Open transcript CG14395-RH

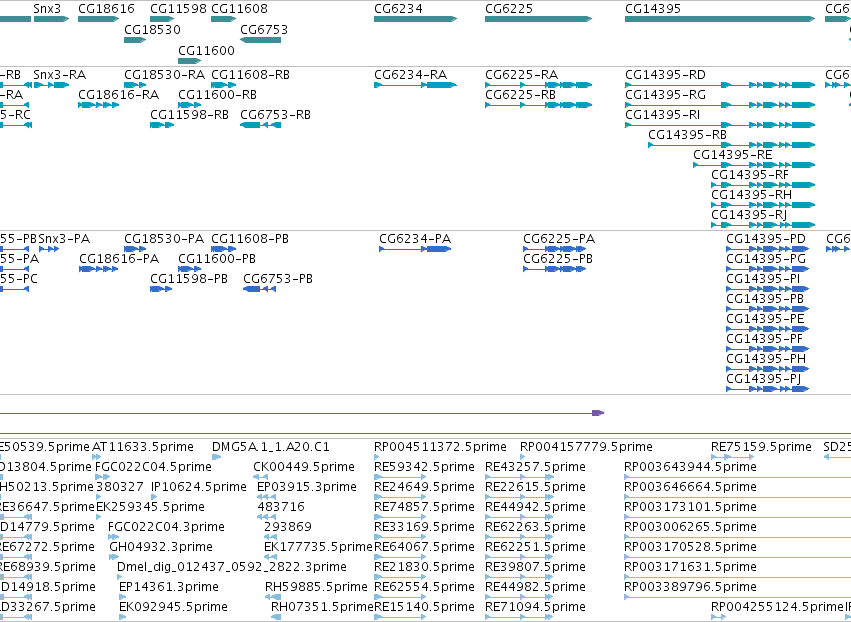(x=752, y=195)
